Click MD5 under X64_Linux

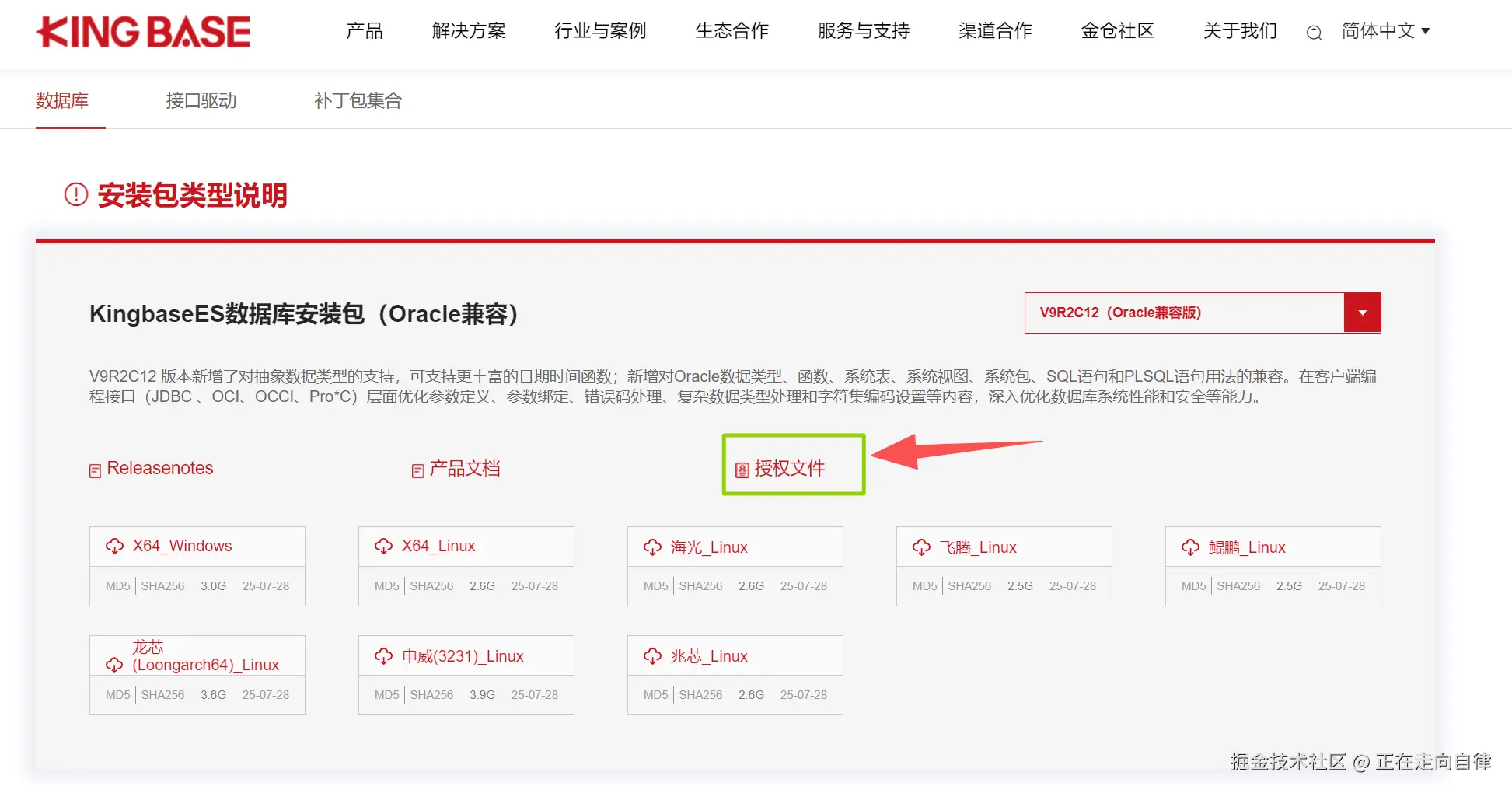(387, 586)
